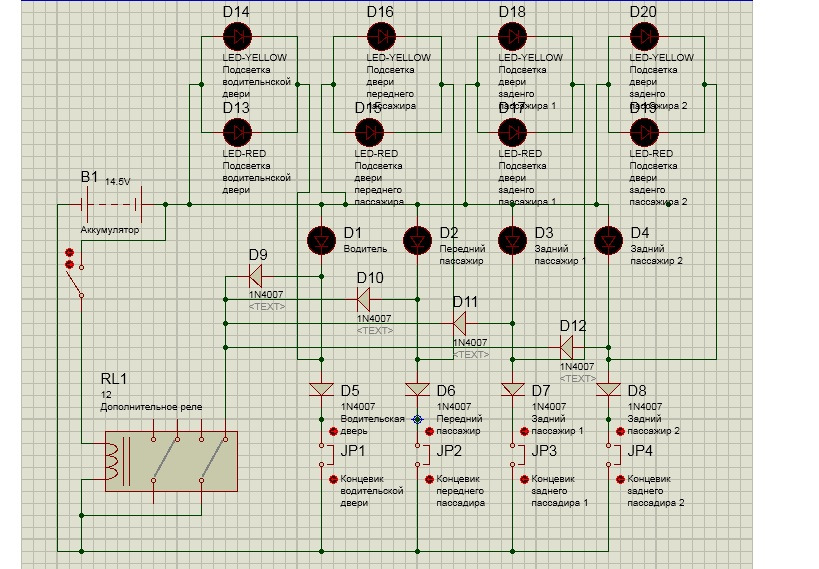Select the B1 battery symbol

coord(112,204)
